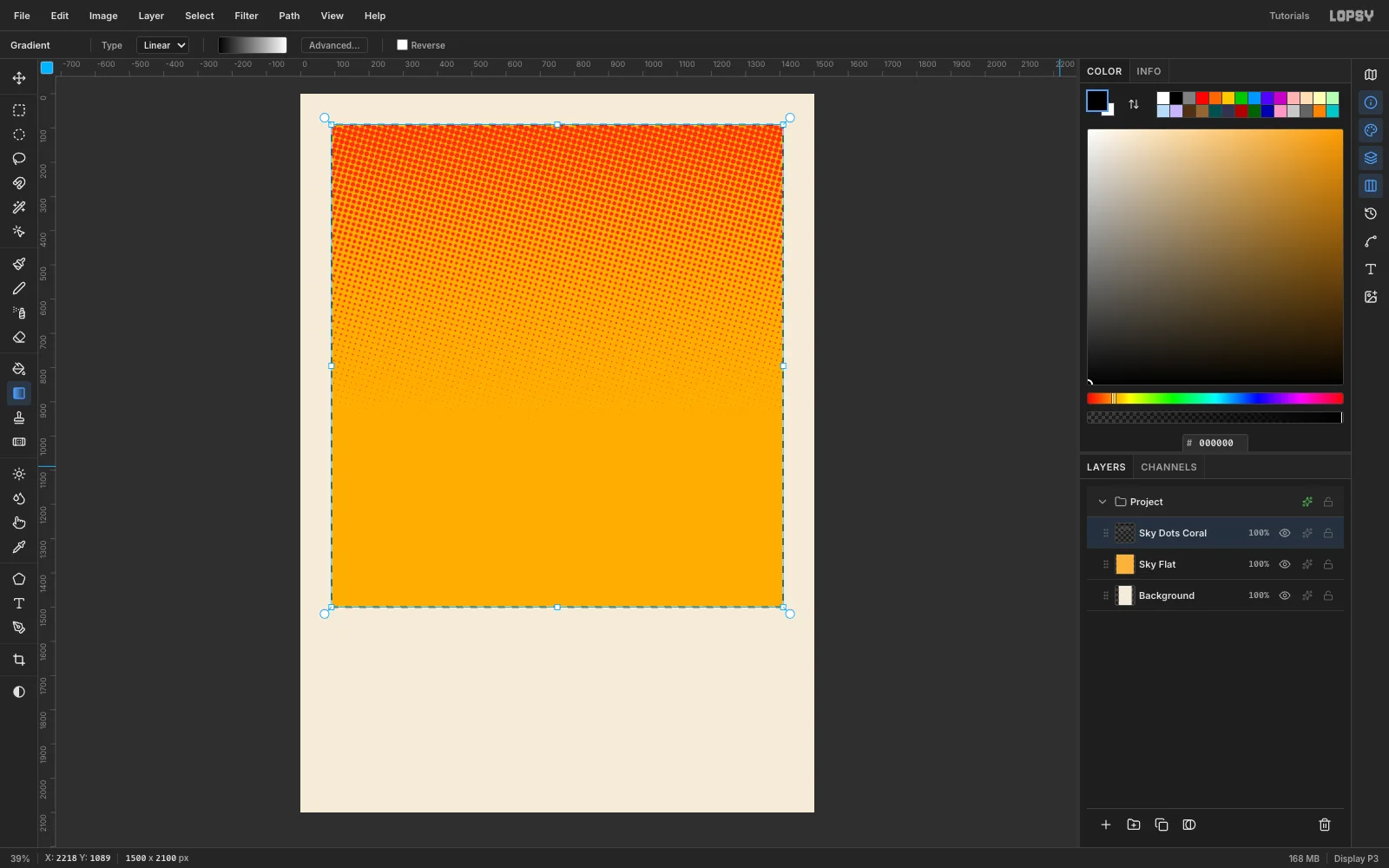The width and height of the screenshot is (1389, 868).
Task: Open the View menu
Action: pyautogui.click(x=332, y=16)
